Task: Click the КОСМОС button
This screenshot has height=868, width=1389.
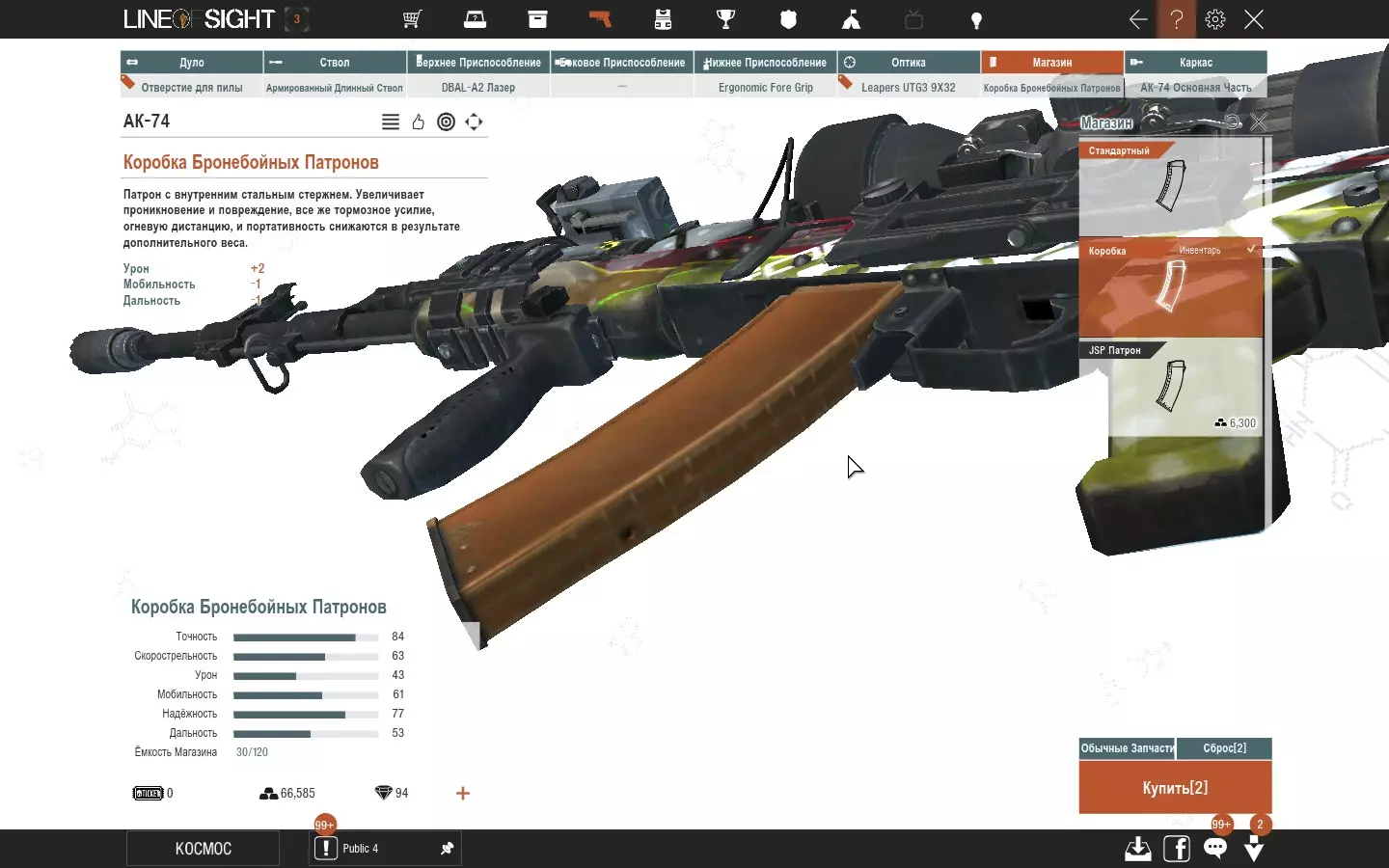Action: pyautogui.click(x=204, y=849)
